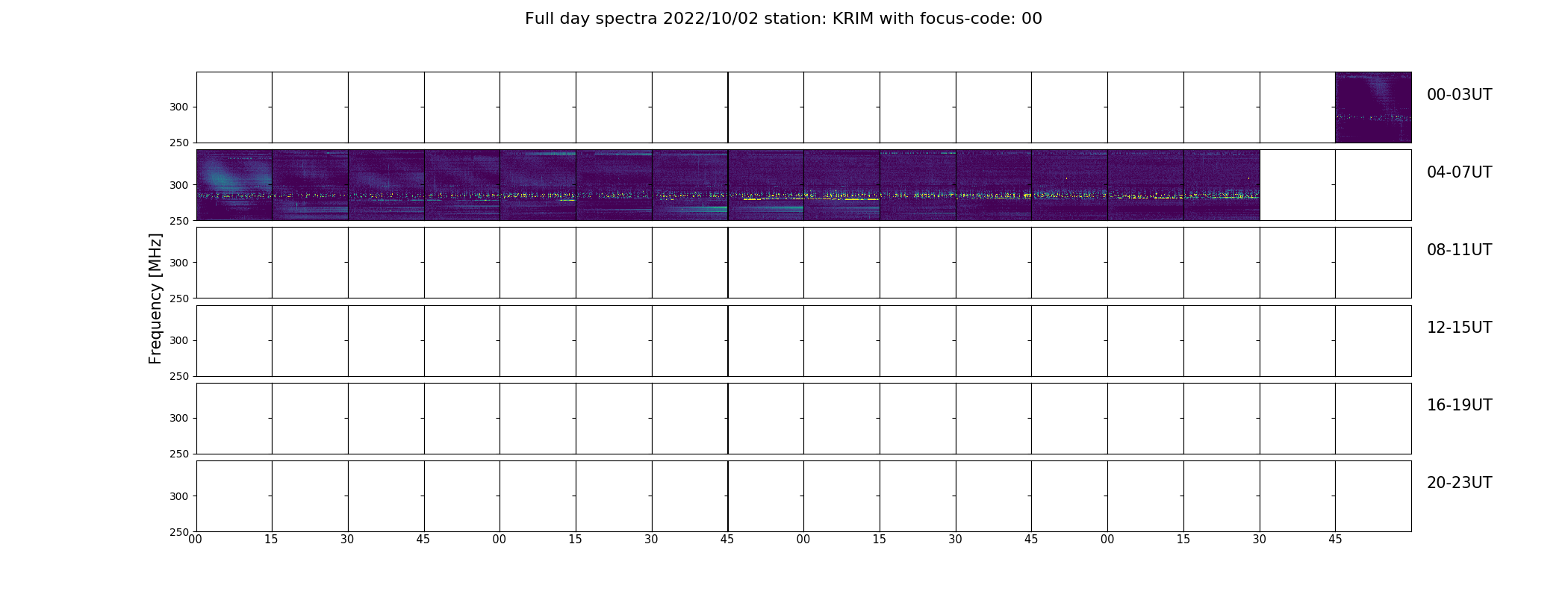Click the '300' tick label of the 20-23UT row
The width and height of the screenshot is (1568, 597).
click(179, 496)
